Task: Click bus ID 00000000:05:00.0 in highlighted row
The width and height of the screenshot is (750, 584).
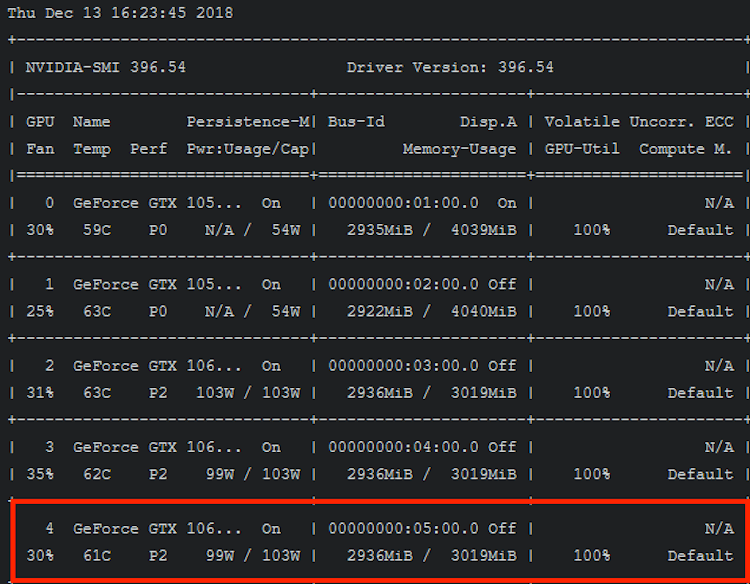Action: 403,529
